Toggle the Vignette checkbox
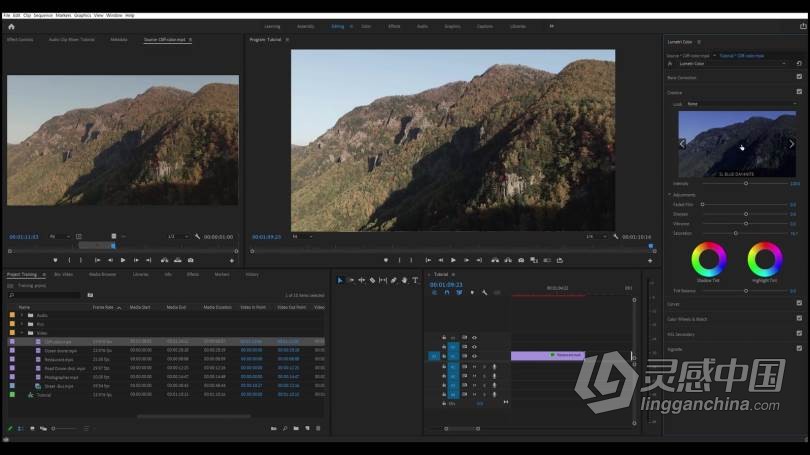Viewport: 810px width, 455px height. click(799, 349)
